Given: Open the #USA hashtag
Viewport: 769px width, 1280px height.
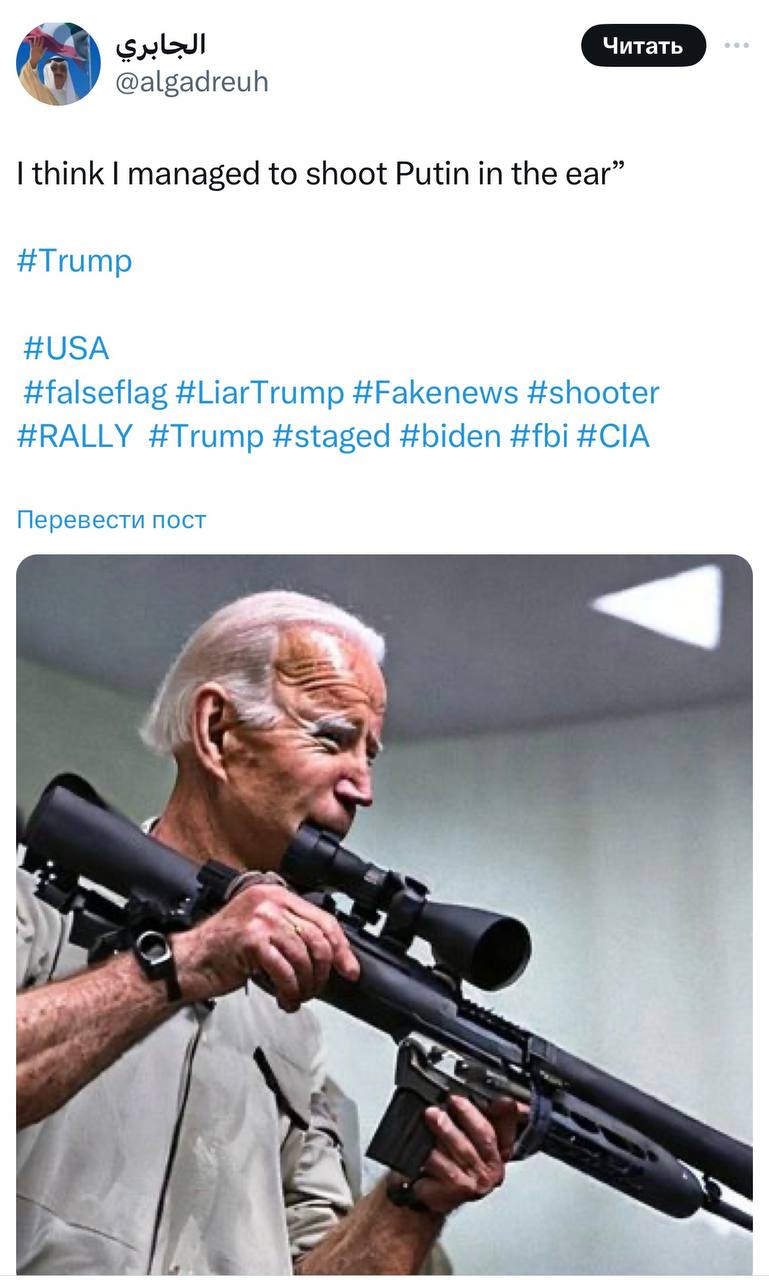Looking at the screenshot, I should 66,349.
